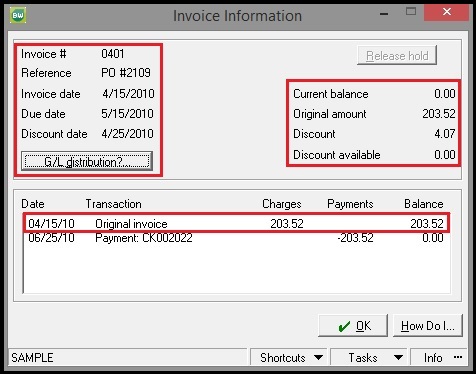Minimize the Invoice Information window
Screen dimensions: 476x374
[384, 14]
